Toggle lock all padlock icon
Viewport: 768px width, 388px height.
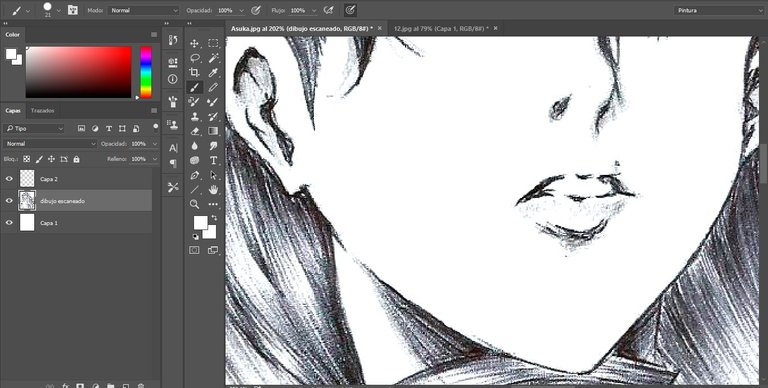[76, 159]
